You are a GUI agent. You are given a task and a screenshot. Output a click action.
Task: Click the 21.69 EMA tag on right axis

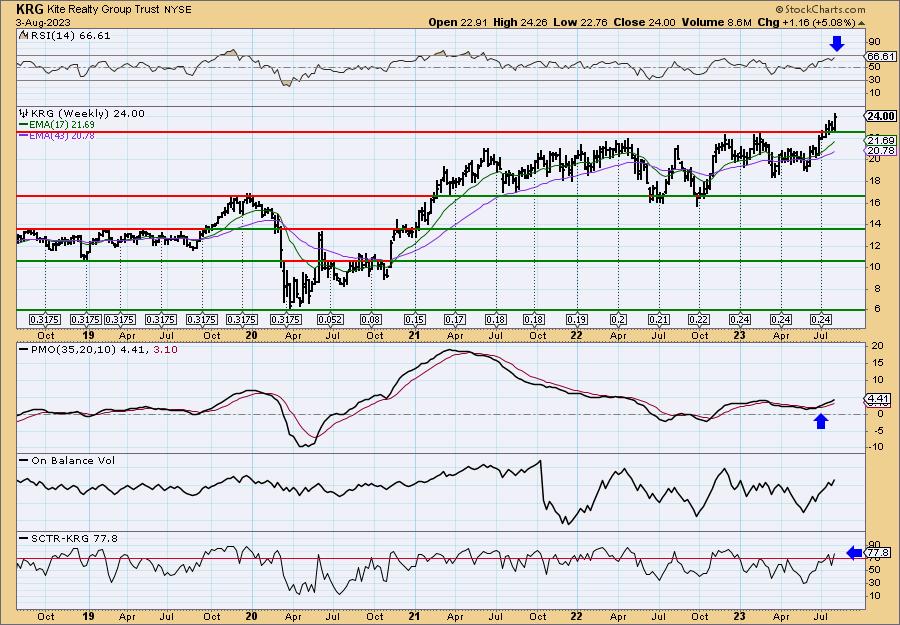[880, 141]
